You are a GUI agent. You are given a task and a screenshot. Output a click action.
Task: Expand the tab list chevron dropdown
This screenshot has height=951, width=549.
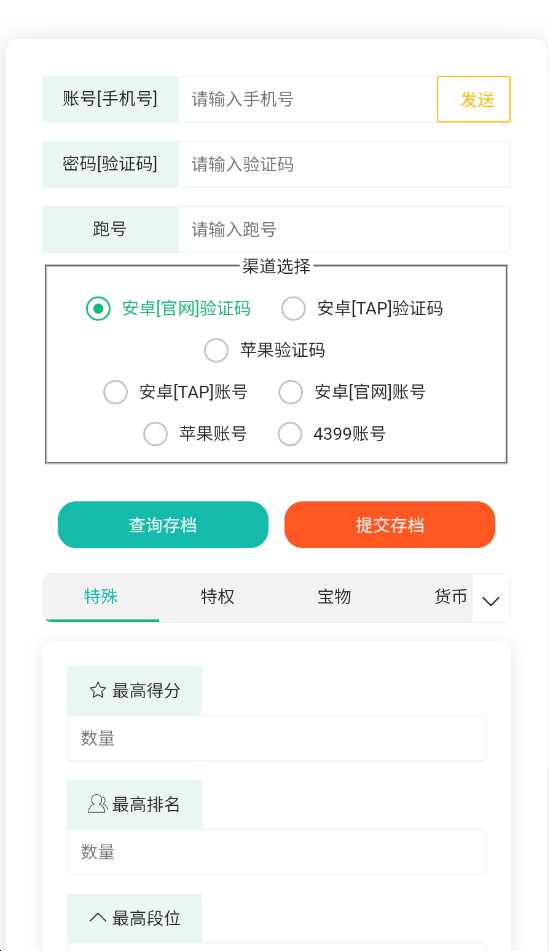tap(491, 599)
